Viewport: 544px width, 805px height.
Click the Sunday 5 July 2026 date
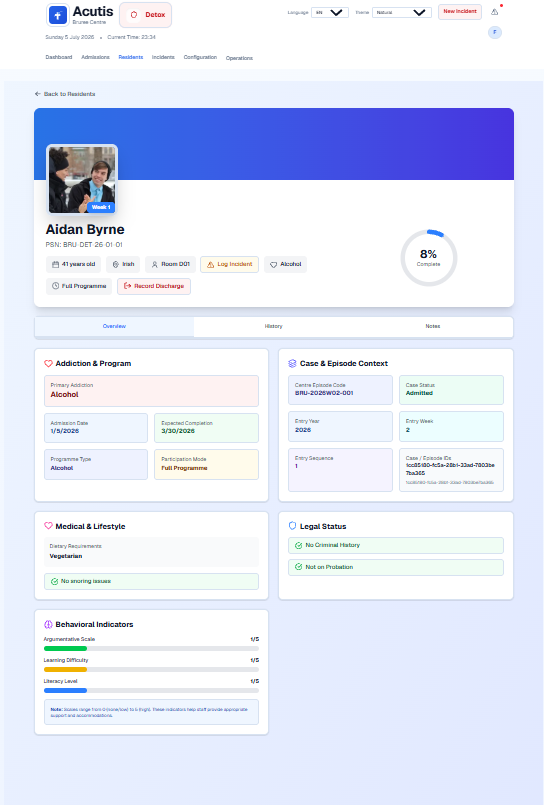click(x=70, y=37)
